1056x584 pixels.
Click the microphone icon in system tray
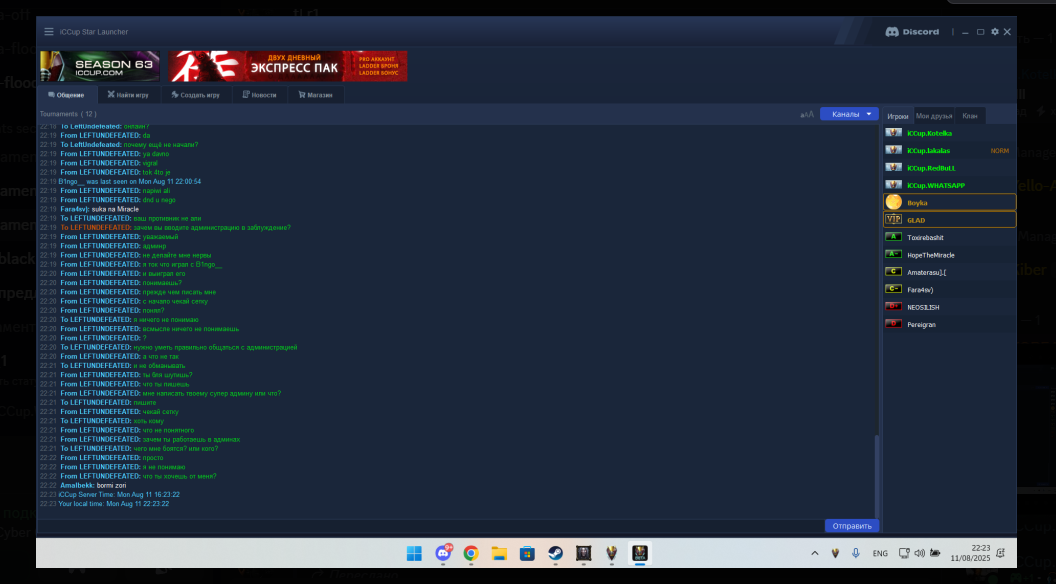coord(855,554)
